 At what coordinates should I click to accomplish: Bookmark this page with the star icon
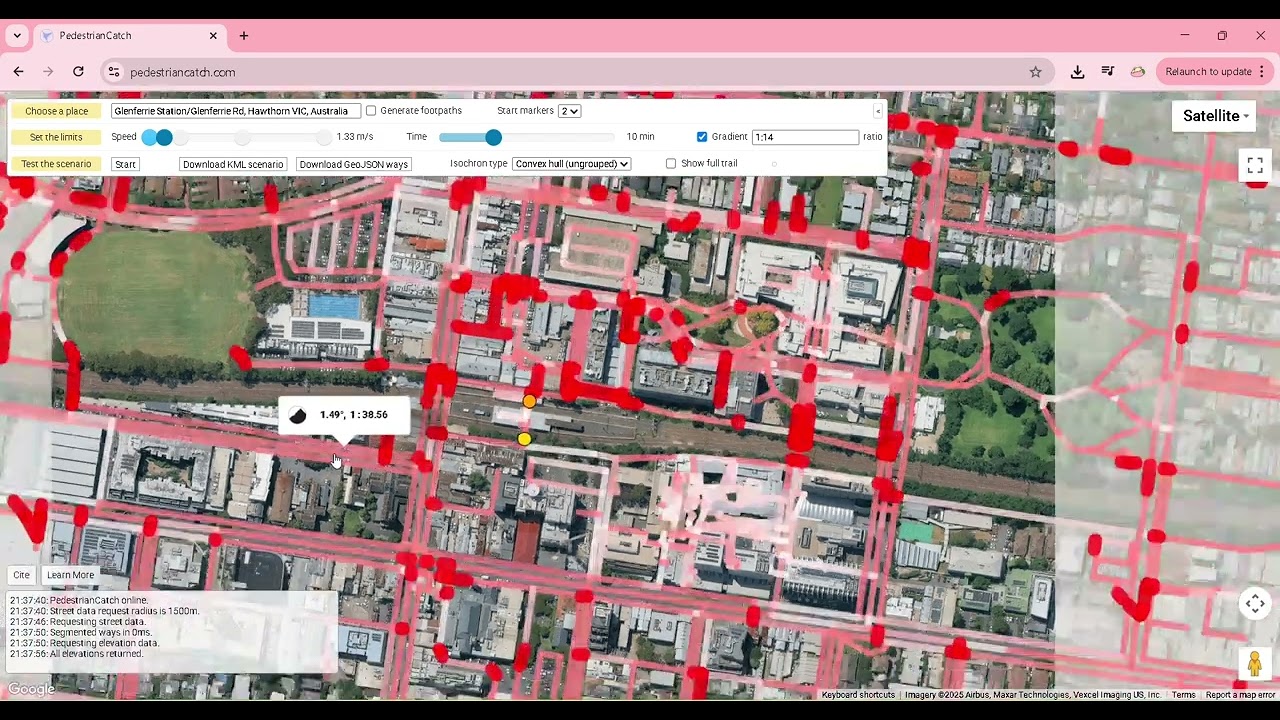pyautogui.click(x=1035, y=72)
